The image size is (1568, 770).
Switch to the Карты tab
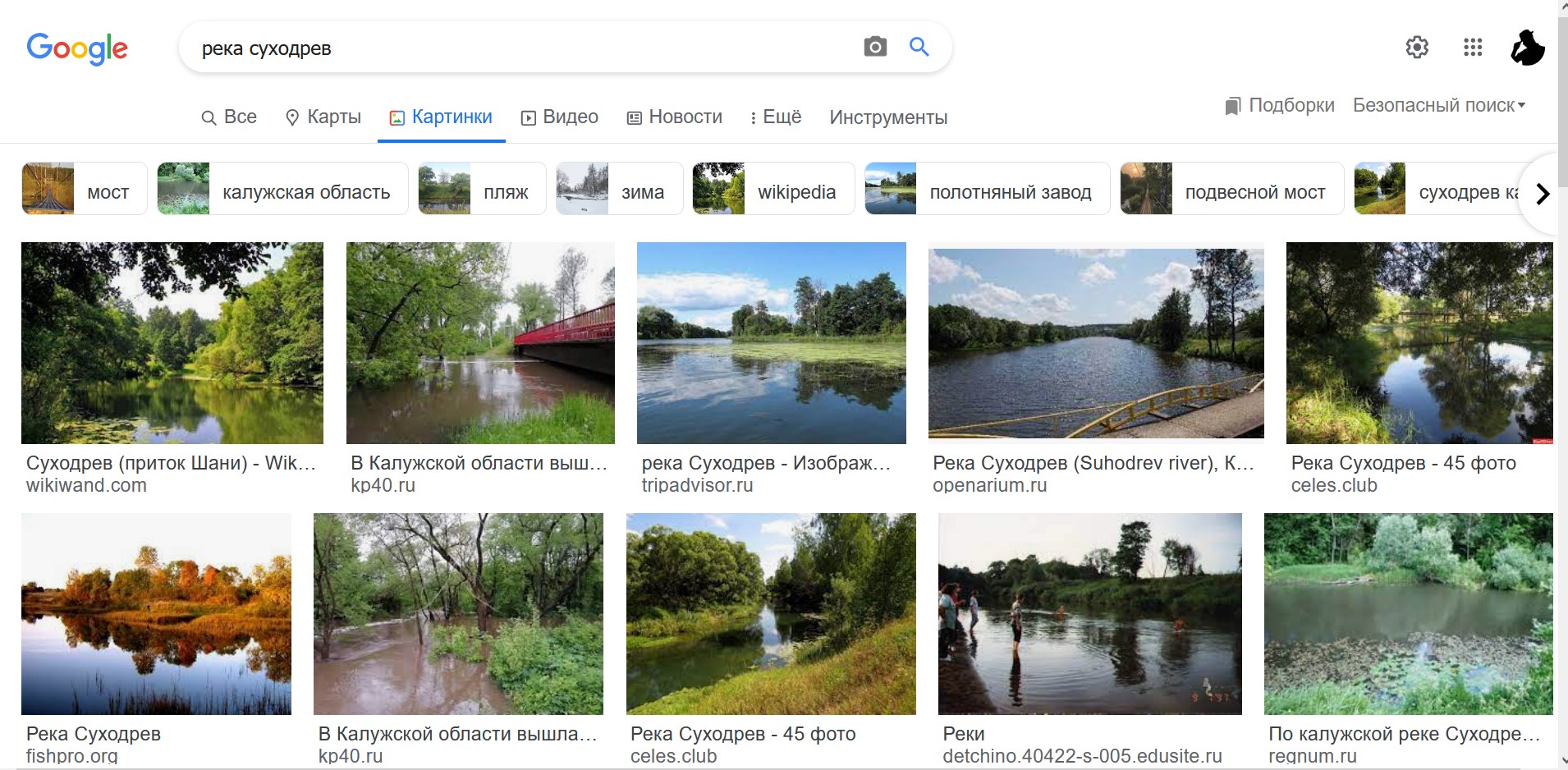pyautogui.click(x=323, y=117)
